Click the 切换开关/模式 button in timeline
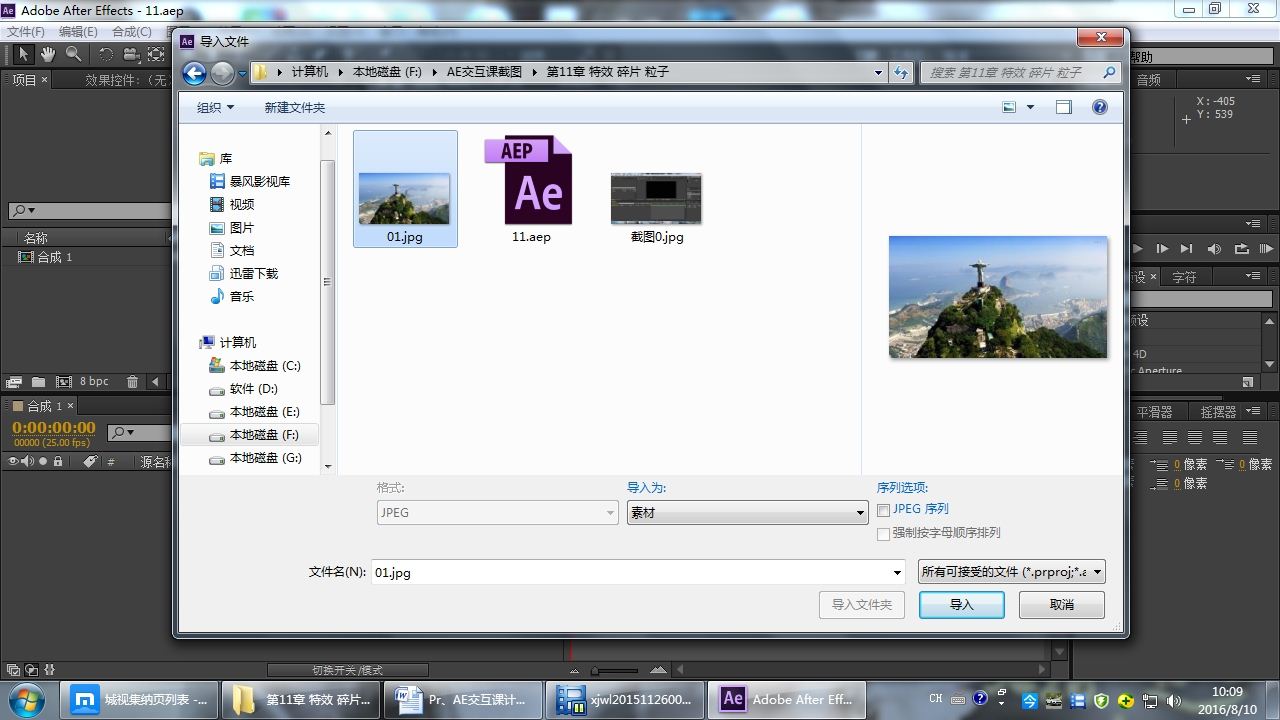The width and height of the screenshot is (1280, 720). coord(348,670)
